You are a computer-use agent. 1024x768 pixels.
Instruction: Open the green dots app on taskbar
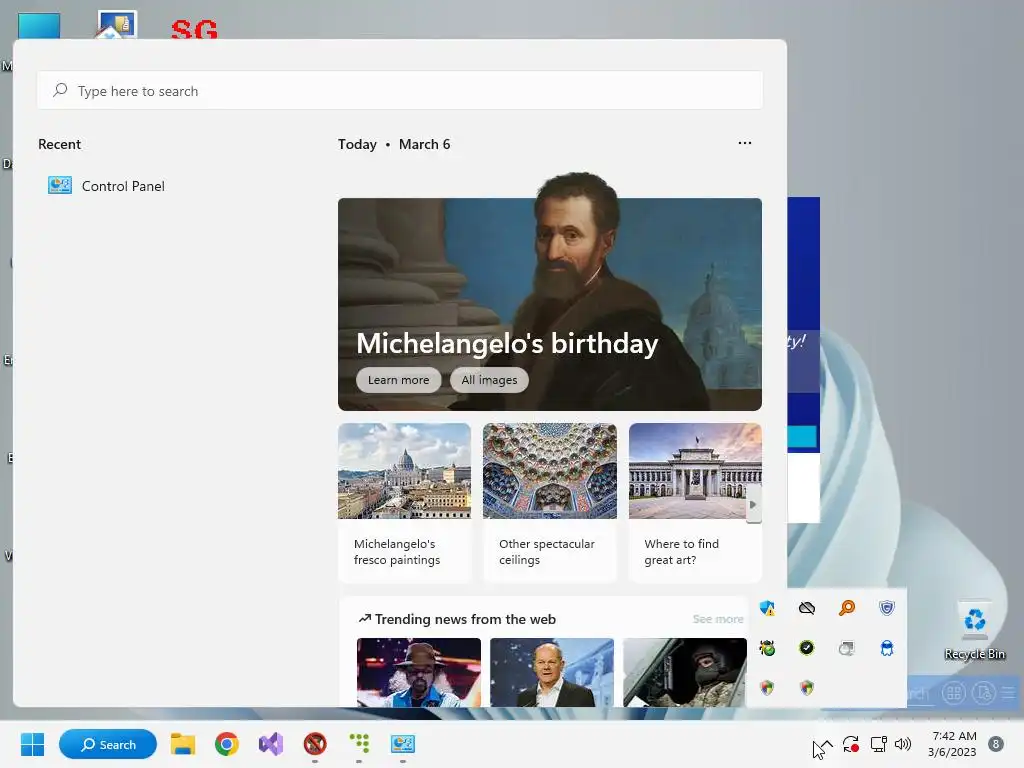359,744
